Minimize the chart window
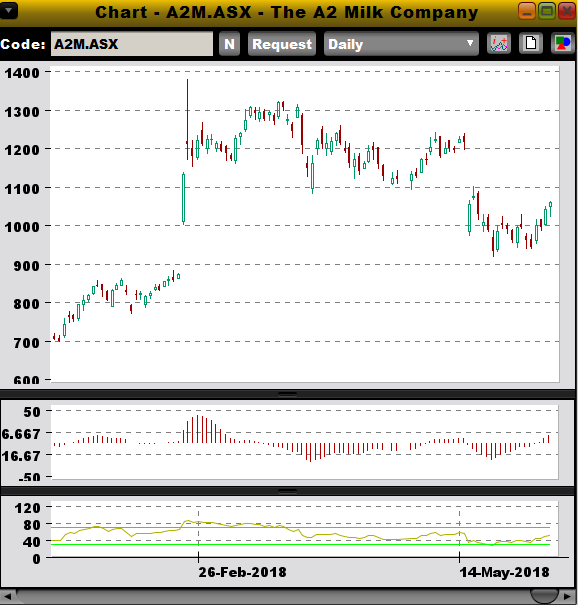The image size is (578, 605). click(527, 11)
